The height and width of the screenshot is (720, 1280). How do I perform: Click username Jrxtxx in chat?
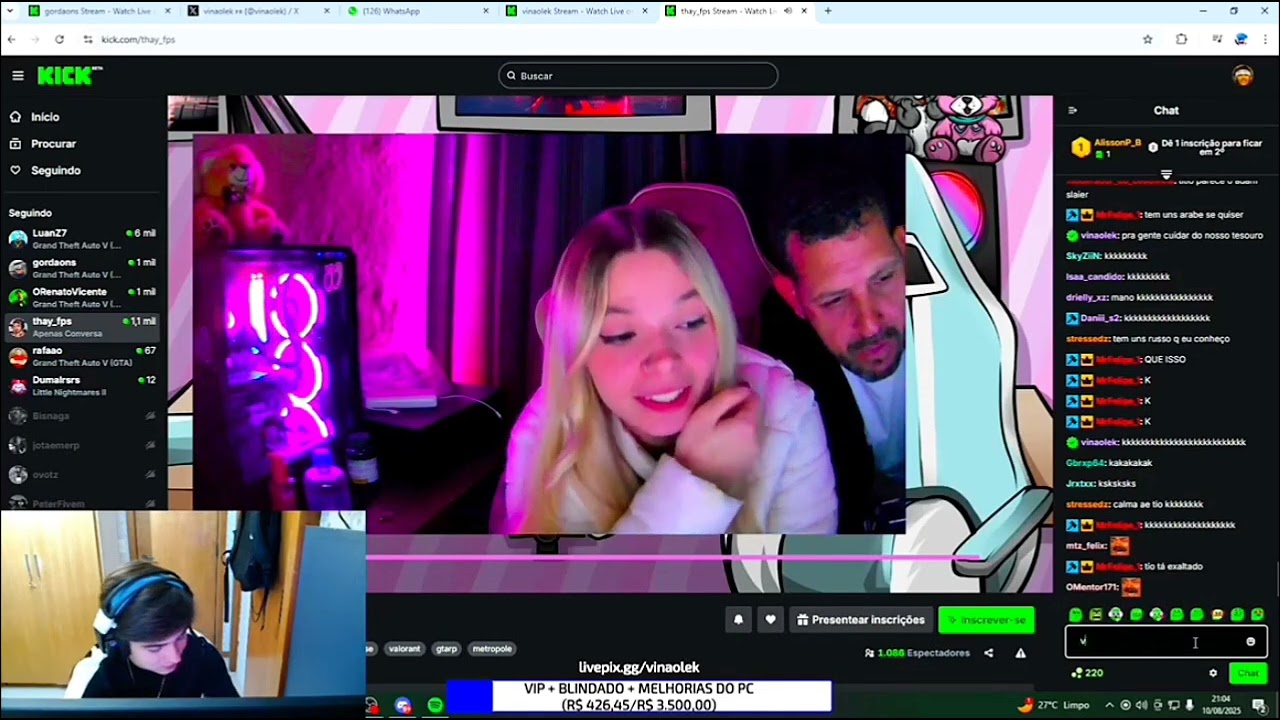pos(1080,484)
